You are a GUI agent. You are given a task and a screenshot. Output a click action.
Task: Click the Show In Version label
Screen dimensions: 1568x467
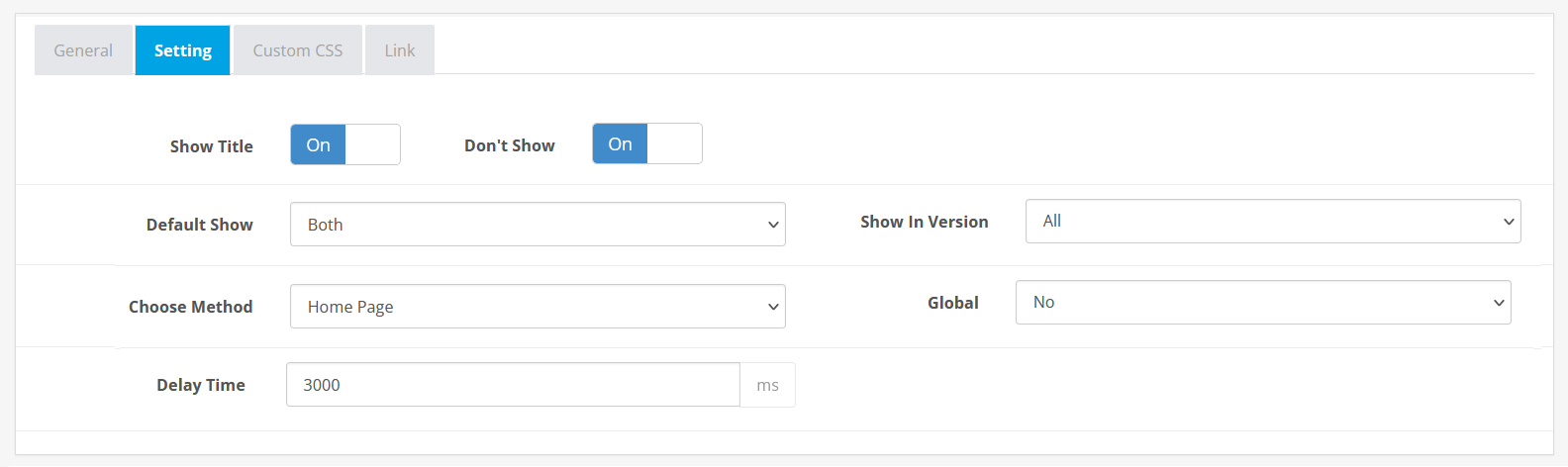[x=924, y=222]
